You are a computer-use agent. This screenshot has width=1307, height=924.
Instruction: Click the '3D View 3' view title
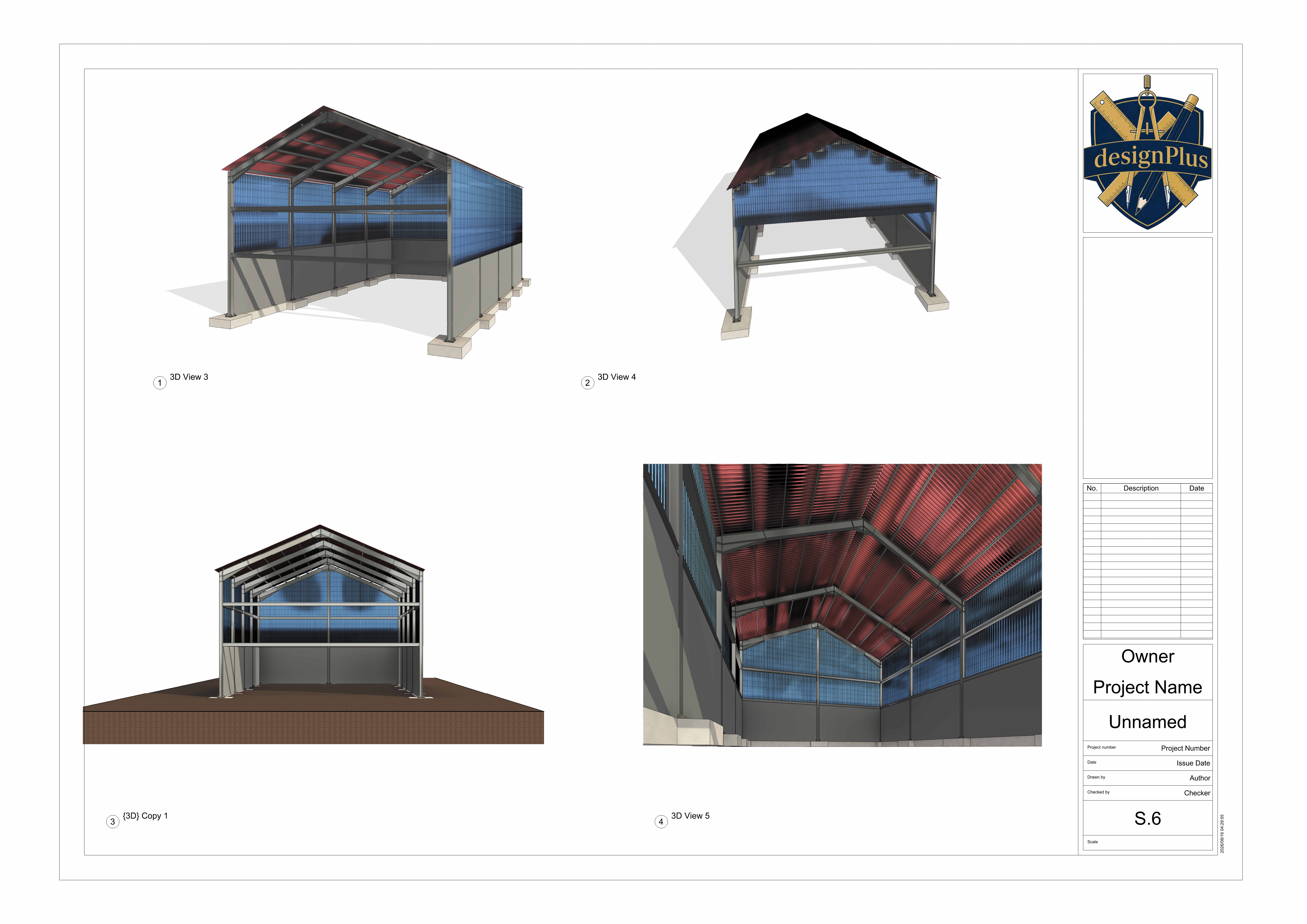click(189, 377)
